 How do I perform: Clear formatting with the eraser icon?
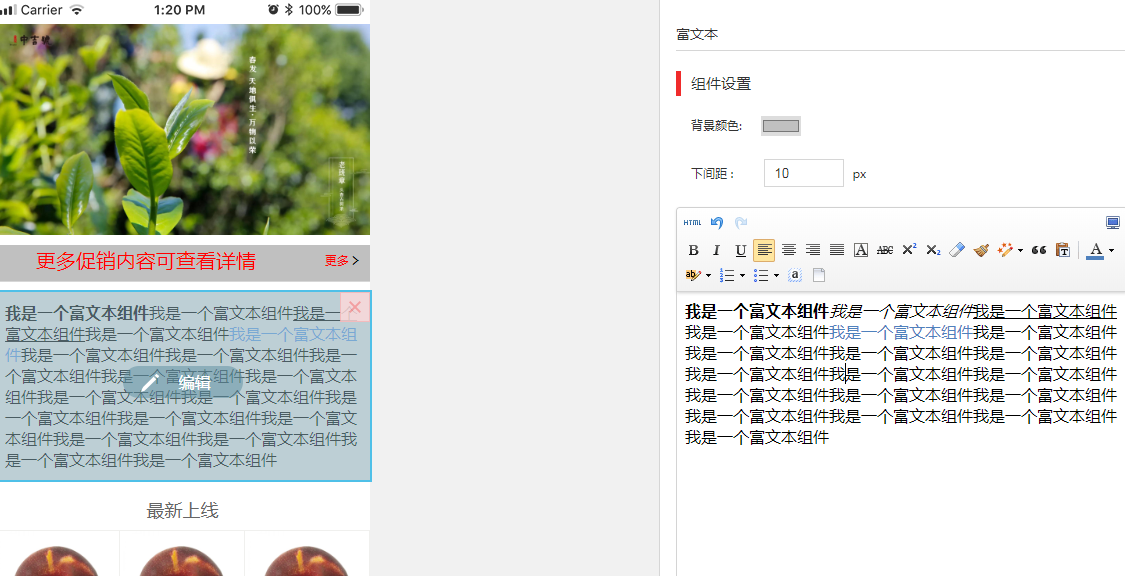click(957, 250)
